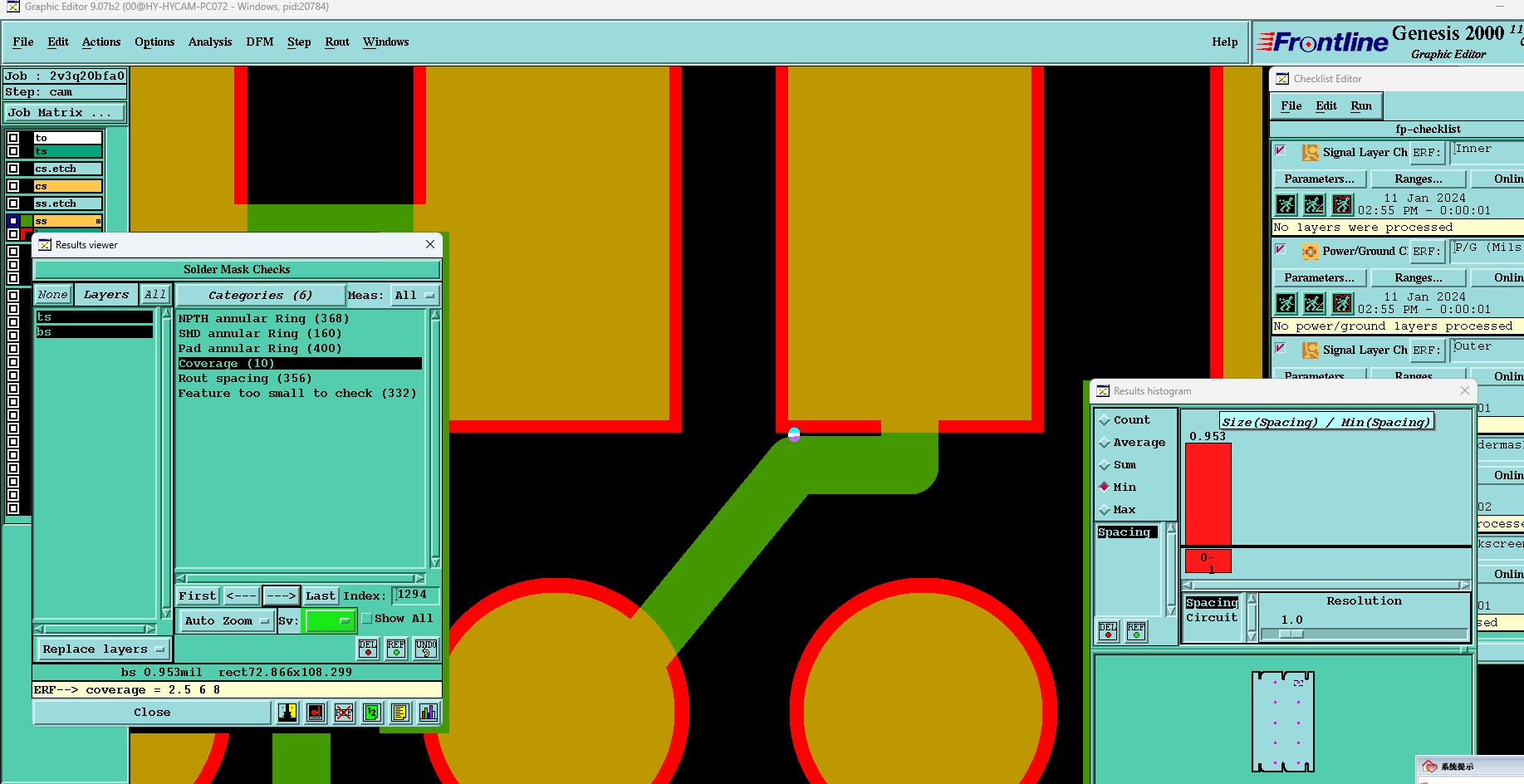Viewport: 1524px width, 784px height.
Task: Click red-bordered run icon under Signal Layer Inner check
Action: click(1342, 204)
